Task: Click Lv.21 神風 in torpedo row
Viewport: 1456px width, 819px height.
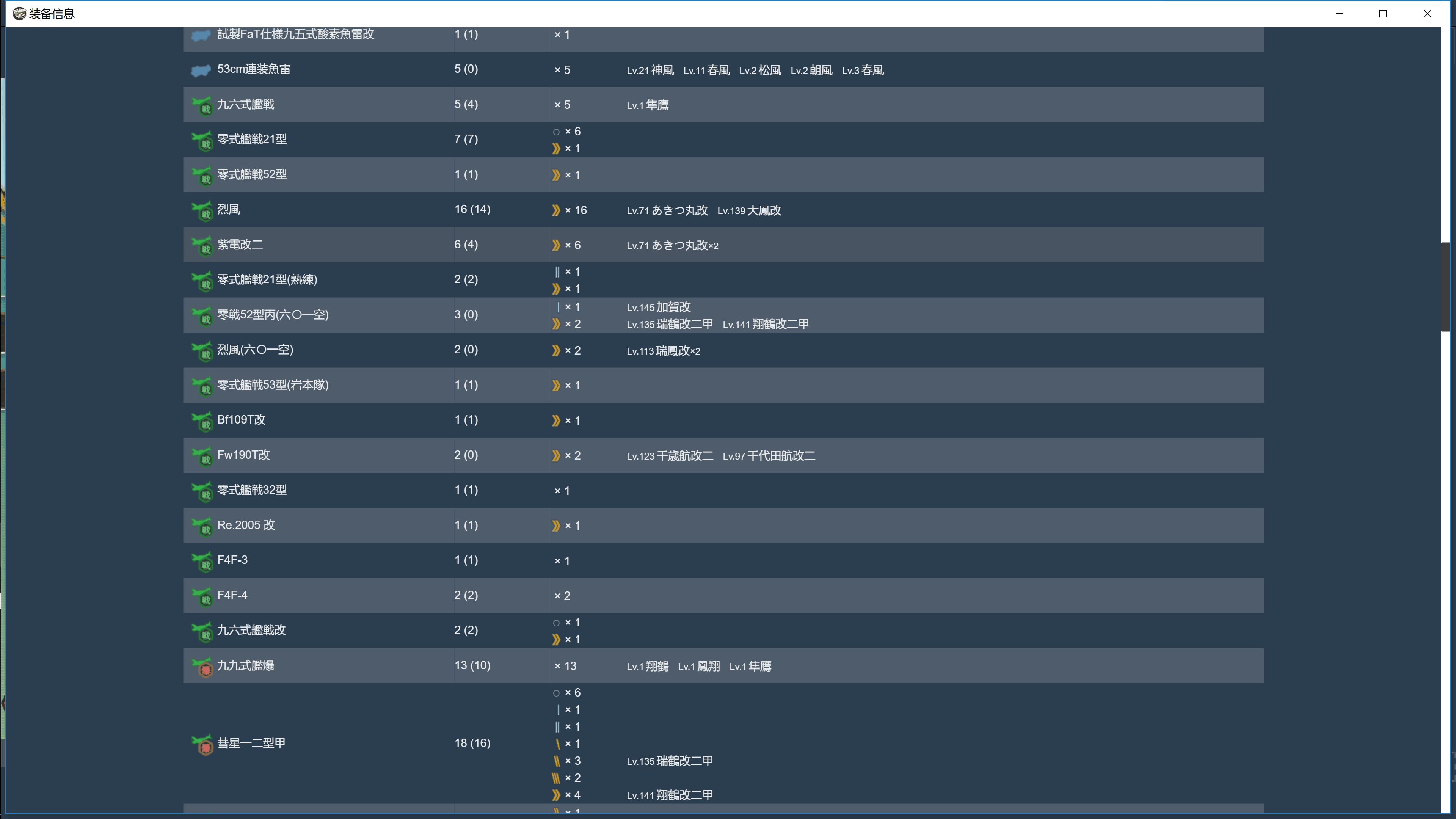Action: 650,70
